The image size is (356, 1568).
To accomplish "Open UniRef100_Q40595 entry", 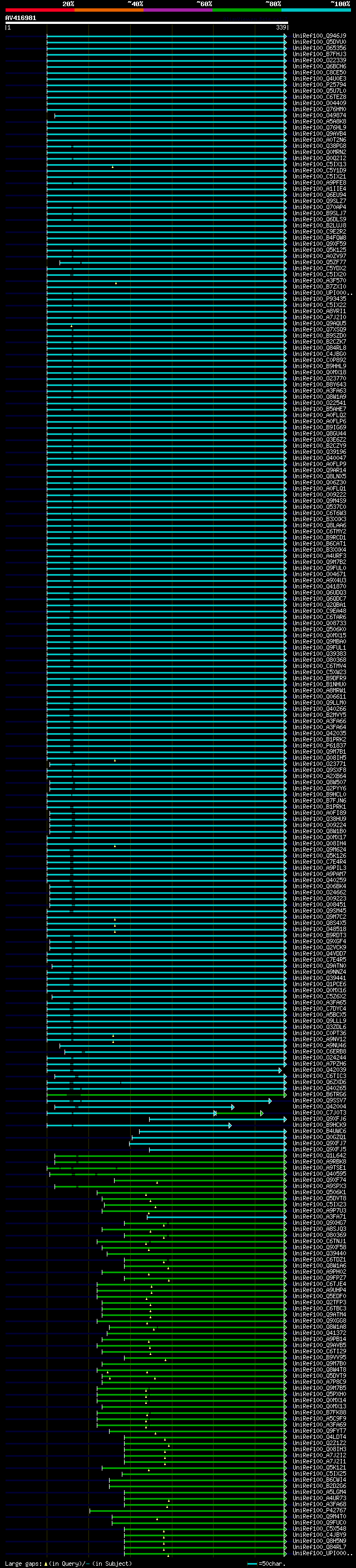I will (319, 1174).
